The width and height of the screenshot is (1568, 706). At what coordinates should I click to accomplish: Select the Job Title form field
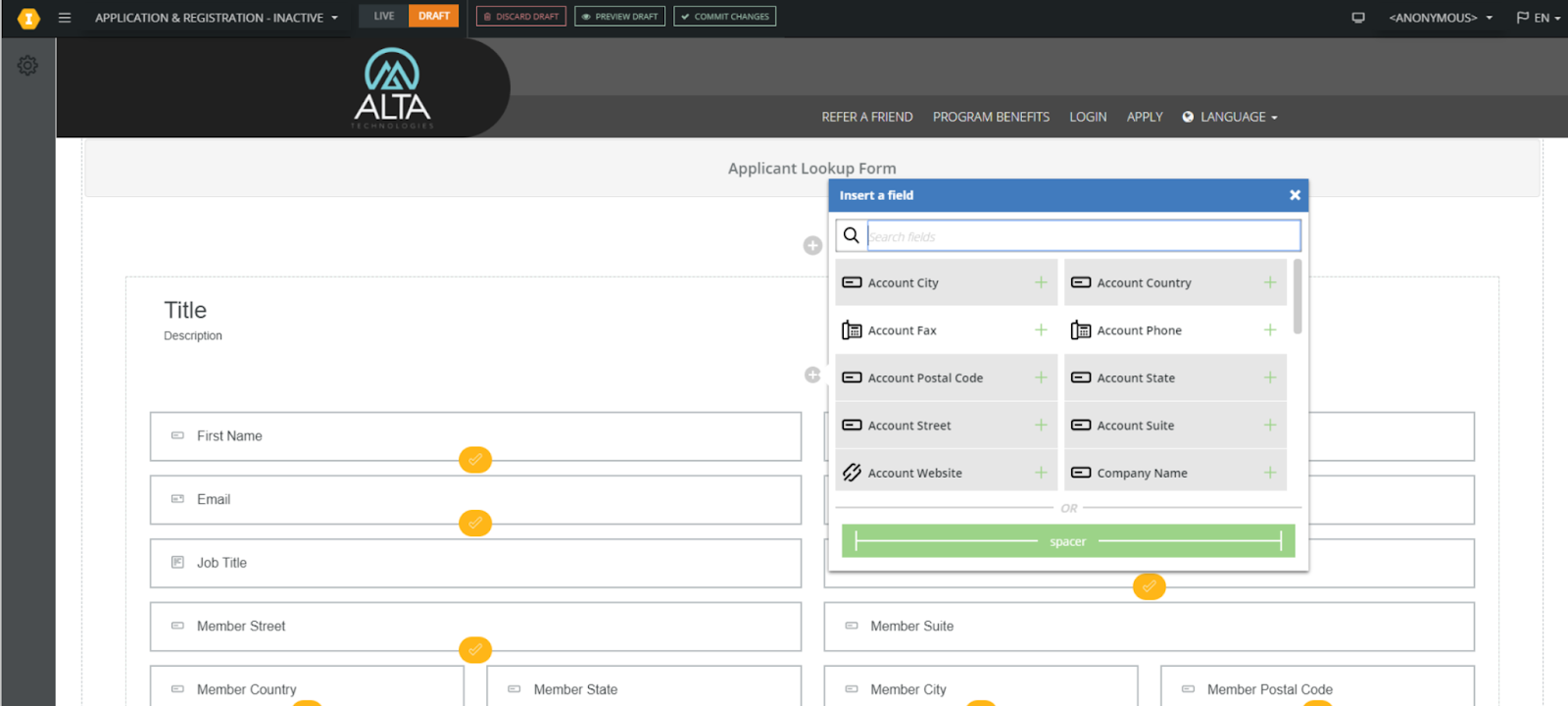click(x=475, y=563)
